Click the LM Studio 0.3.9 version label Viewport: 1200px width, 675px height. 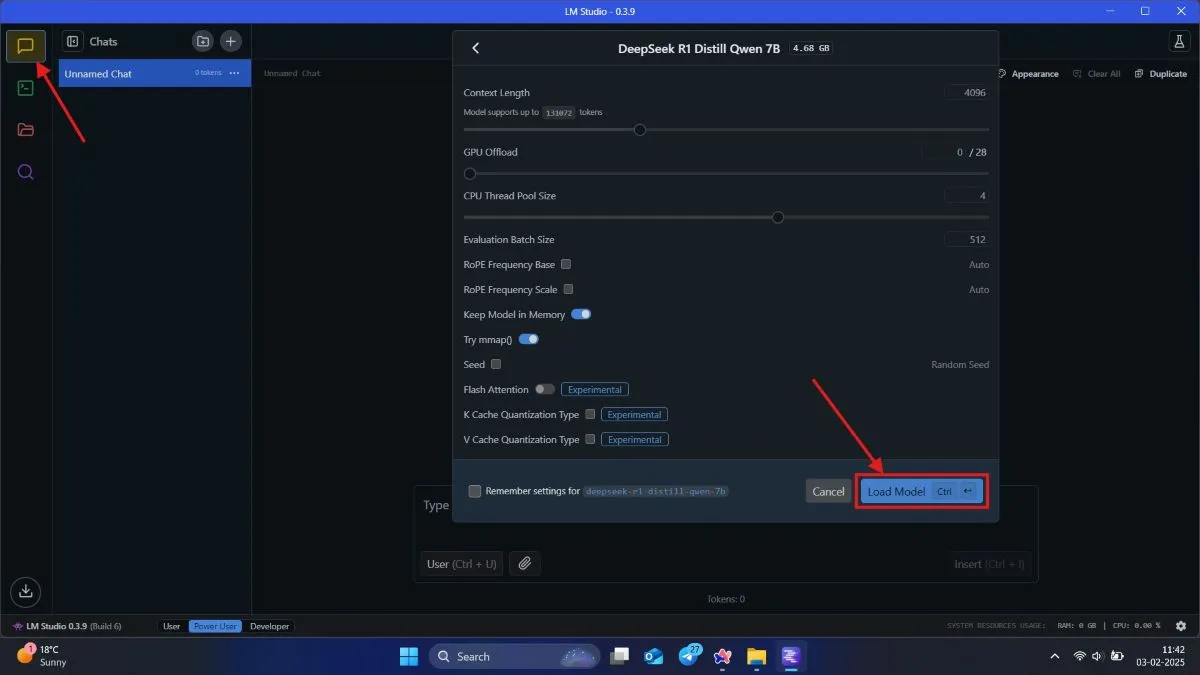67,626
